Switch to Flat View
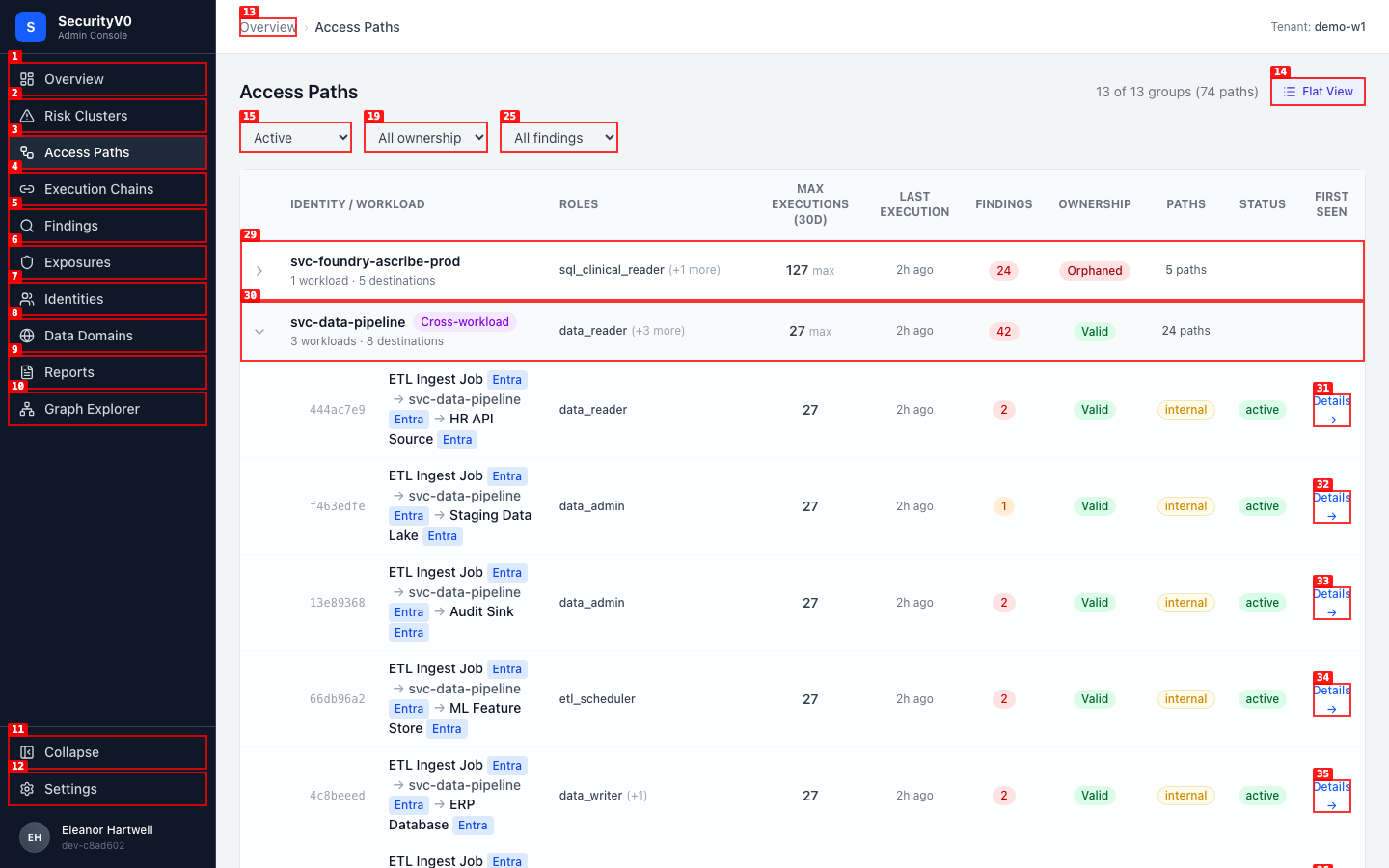Viewport: 1389px width, 868px height. click(x=1318, y=92)
